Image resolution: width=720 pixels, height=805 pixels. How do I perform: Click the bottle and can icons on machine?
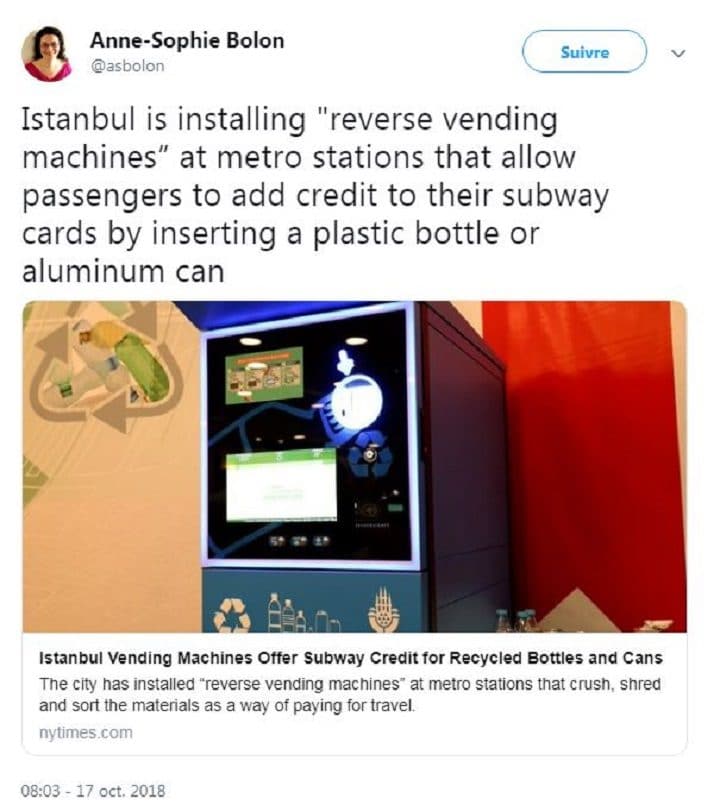pos(303,613)
